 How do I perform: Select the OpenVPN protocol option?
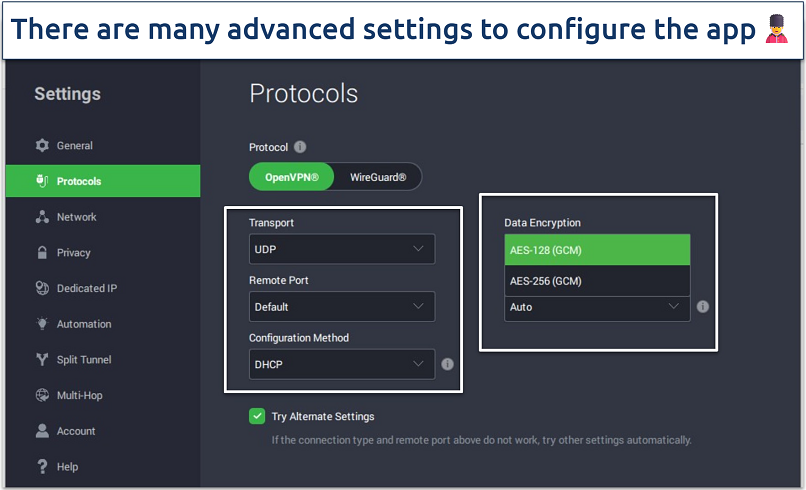(x=291, y=177)
